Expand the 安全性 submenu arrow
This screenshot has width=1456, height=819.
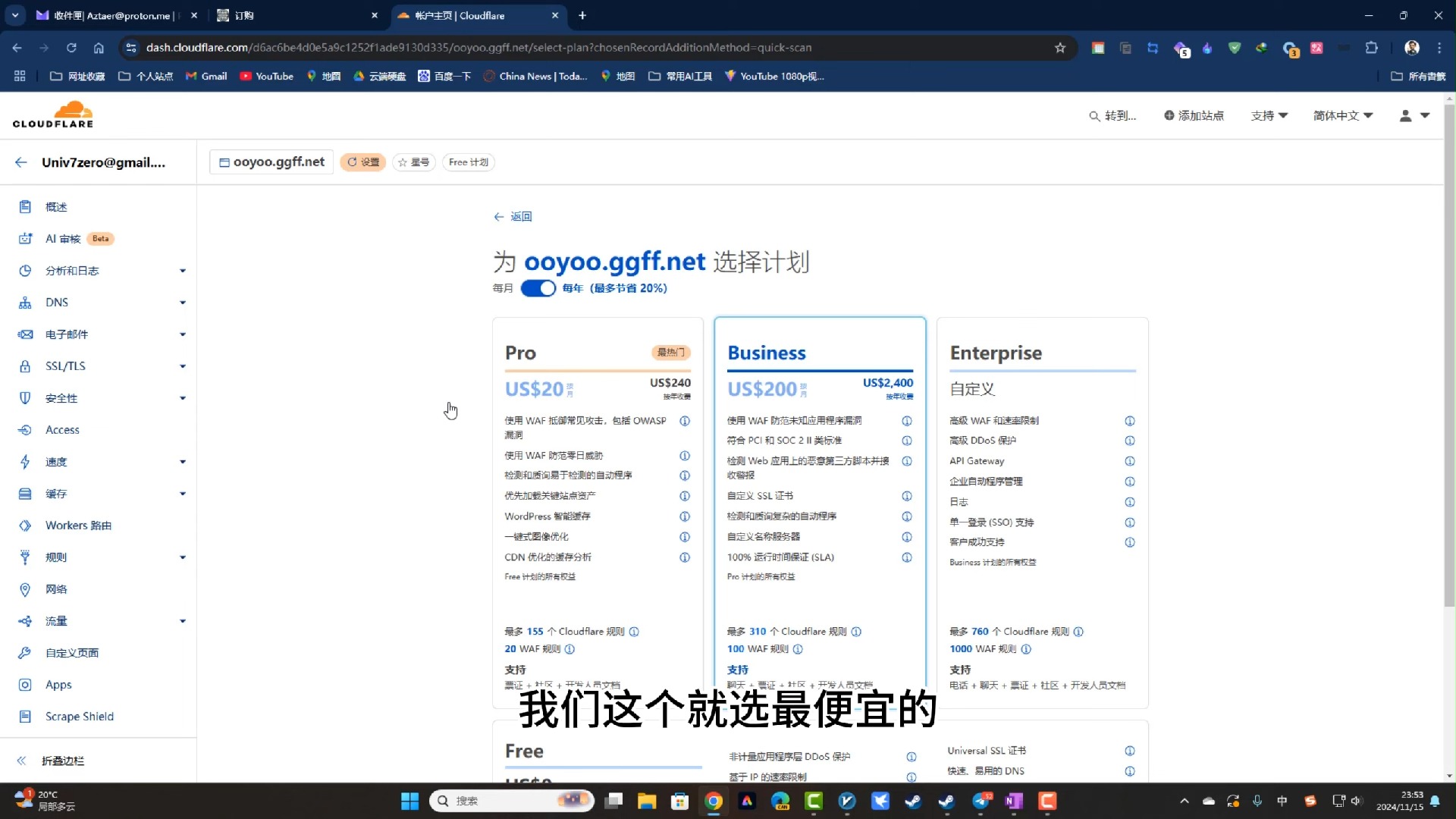pos(183,398)
